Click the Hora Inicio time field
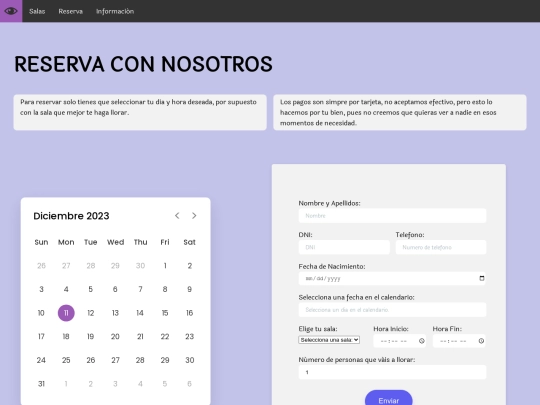 tap(399, 341)
